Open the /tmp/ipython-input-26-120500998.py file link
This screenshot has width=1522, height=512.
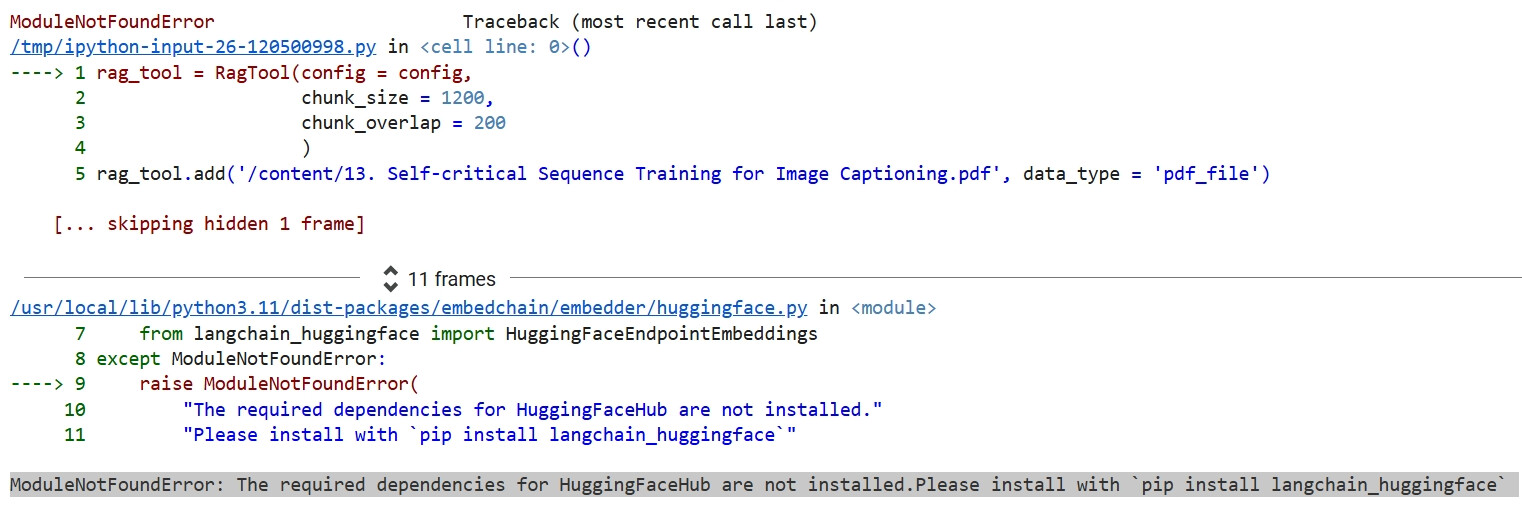pos(194,47)
